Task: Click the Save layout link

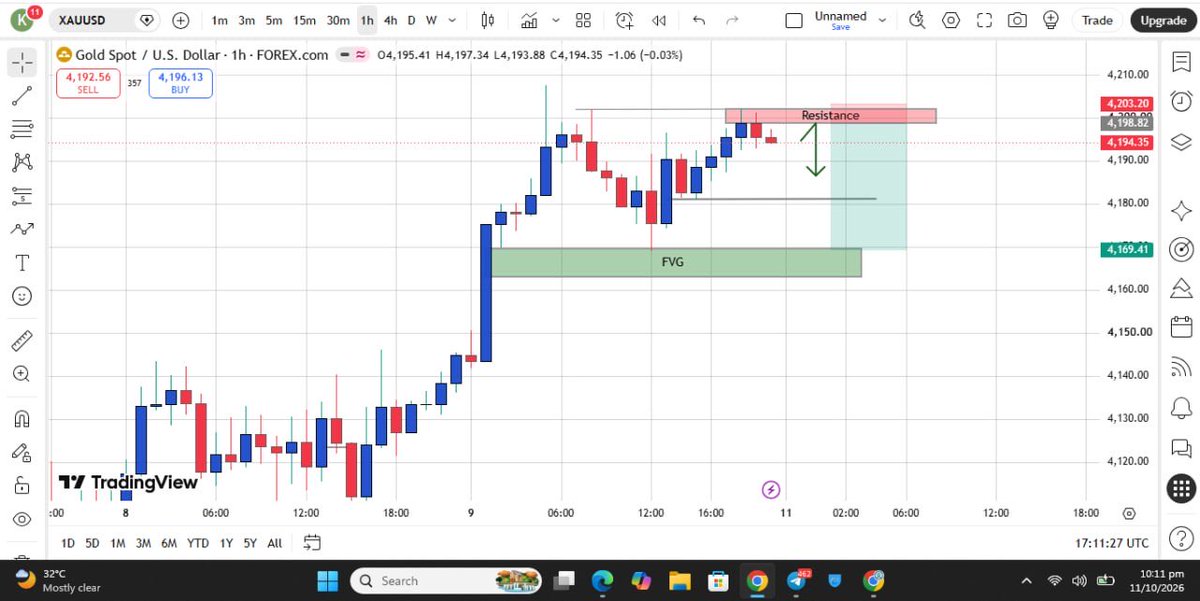Action: pyautogui.click(x=840, y=27)
